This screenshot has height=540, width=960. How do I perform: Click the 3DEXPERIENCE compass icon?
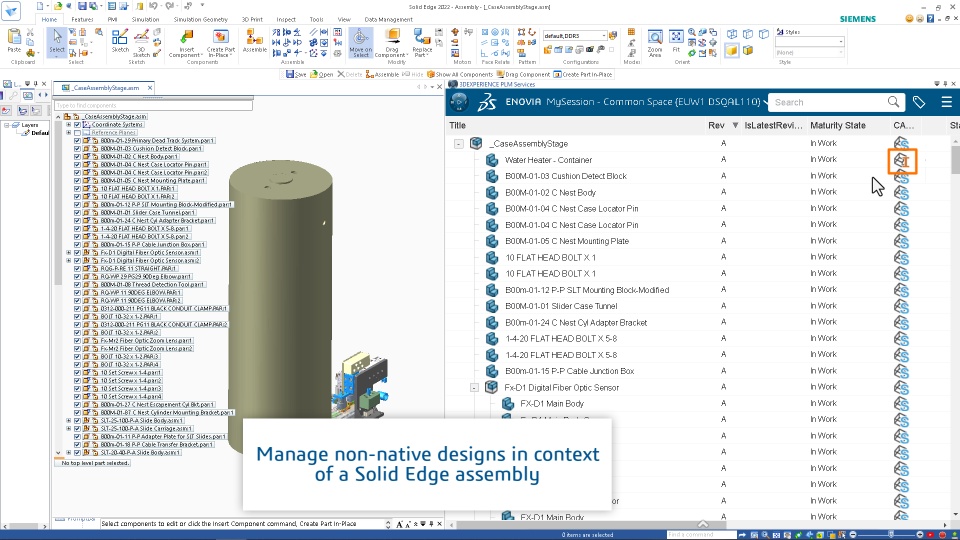point(459,102)
